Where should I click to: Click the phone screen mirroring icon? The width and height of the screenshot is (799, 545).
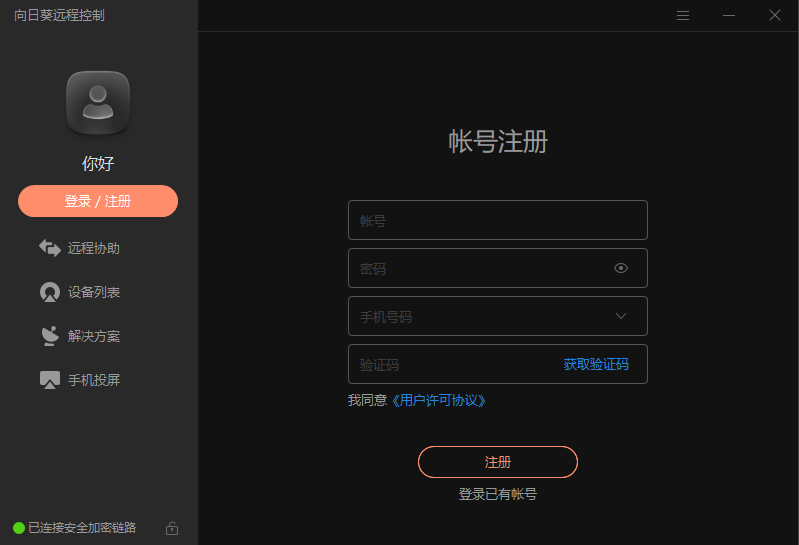50,380
